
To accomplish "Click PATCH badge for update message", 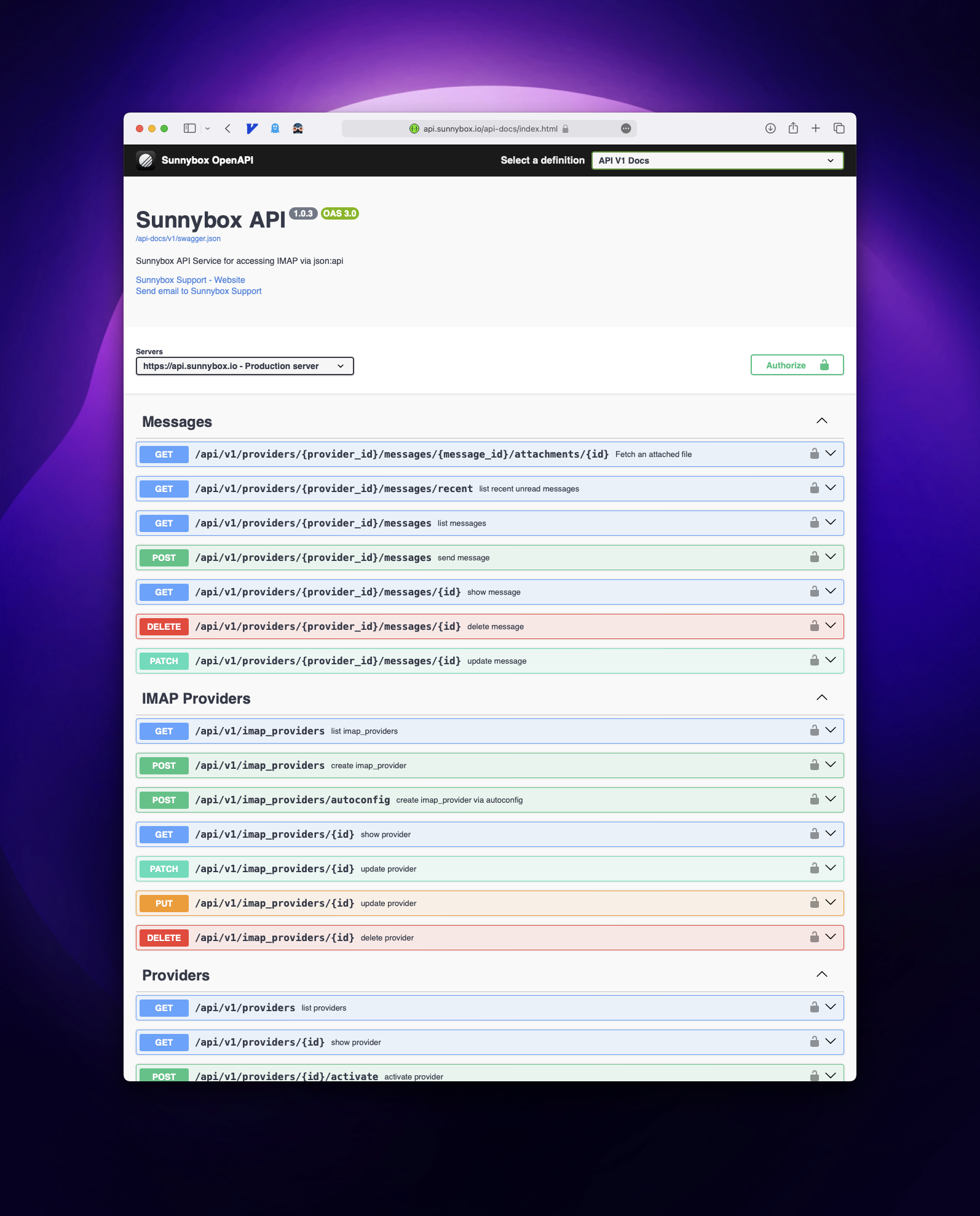I will click(x=164, y=661).
